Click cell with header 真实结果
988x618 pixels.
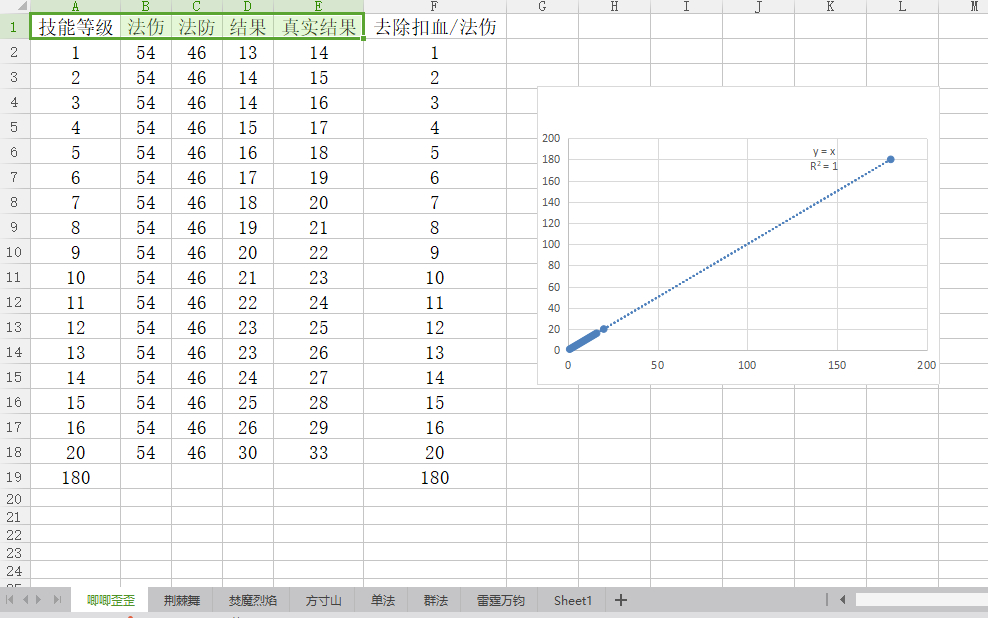click(x=318, y=27)
